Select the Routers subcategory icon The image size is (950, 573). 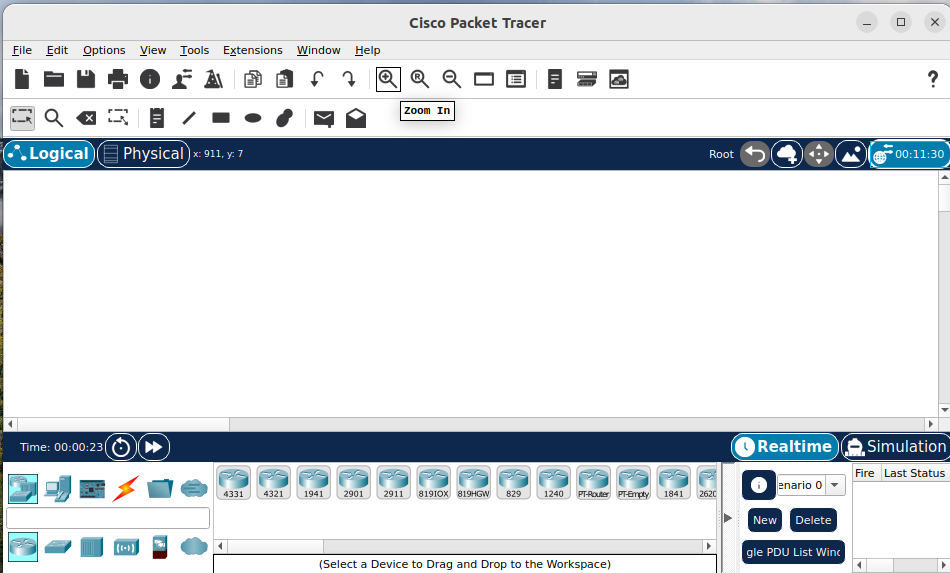coord(23,546)
